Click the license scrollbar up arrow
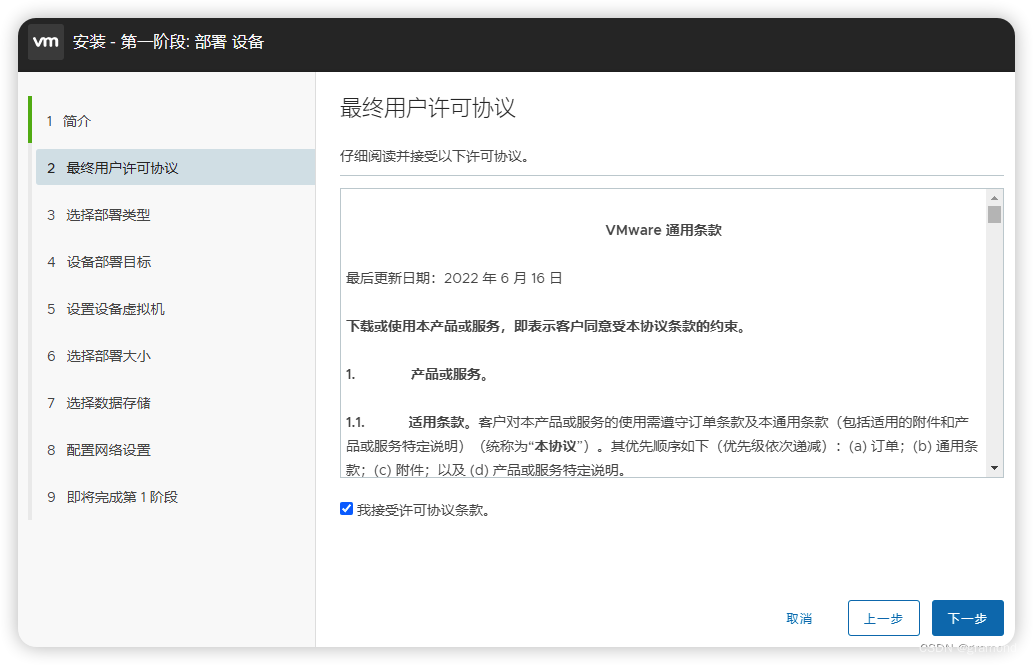 tap(994, 198)
